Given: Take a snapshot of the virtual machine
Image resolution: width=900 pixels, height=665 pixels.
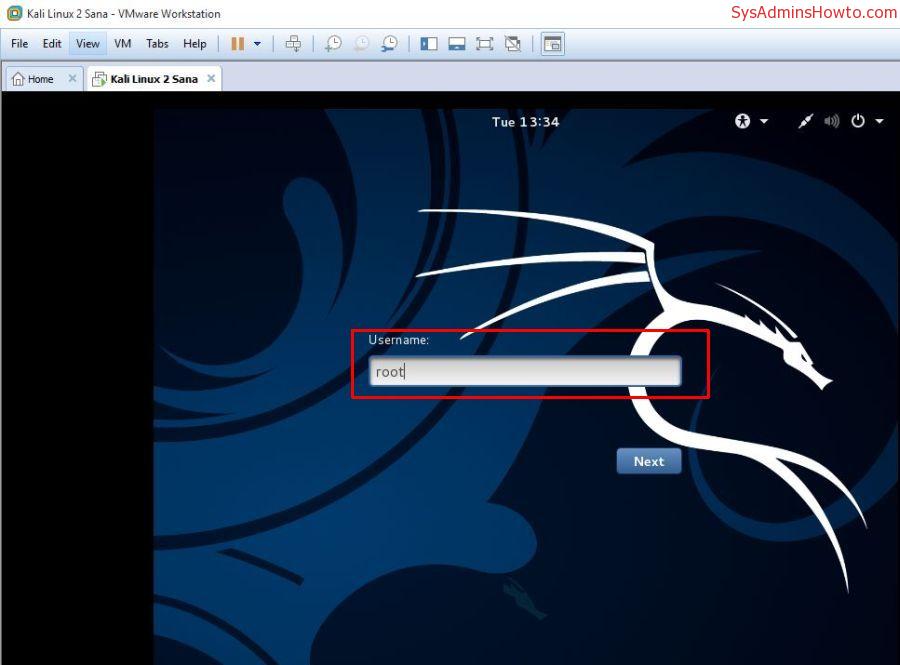Looking at the screenshot, I should coord(333,44).
